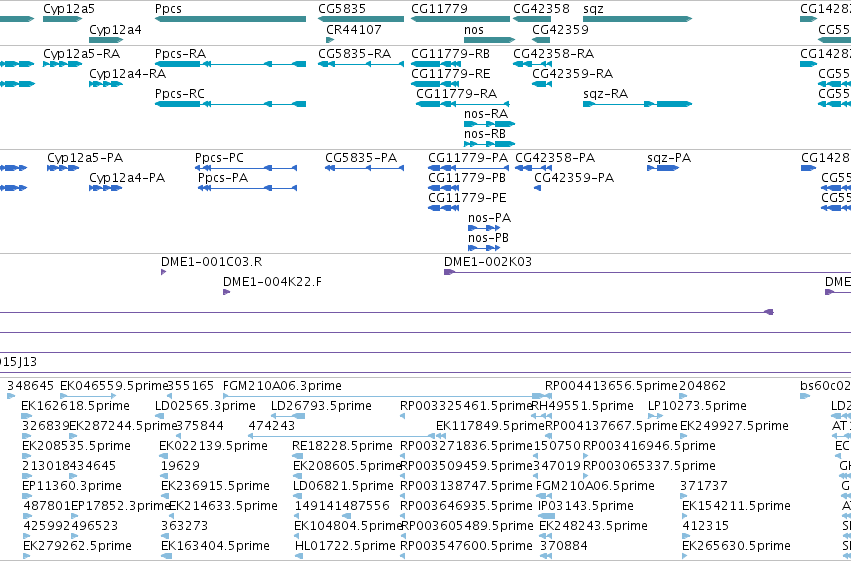Select the sqz-PA protein feature
Image resolution: width=851 pixels, height=561 pixels.
tap(663, 168)
